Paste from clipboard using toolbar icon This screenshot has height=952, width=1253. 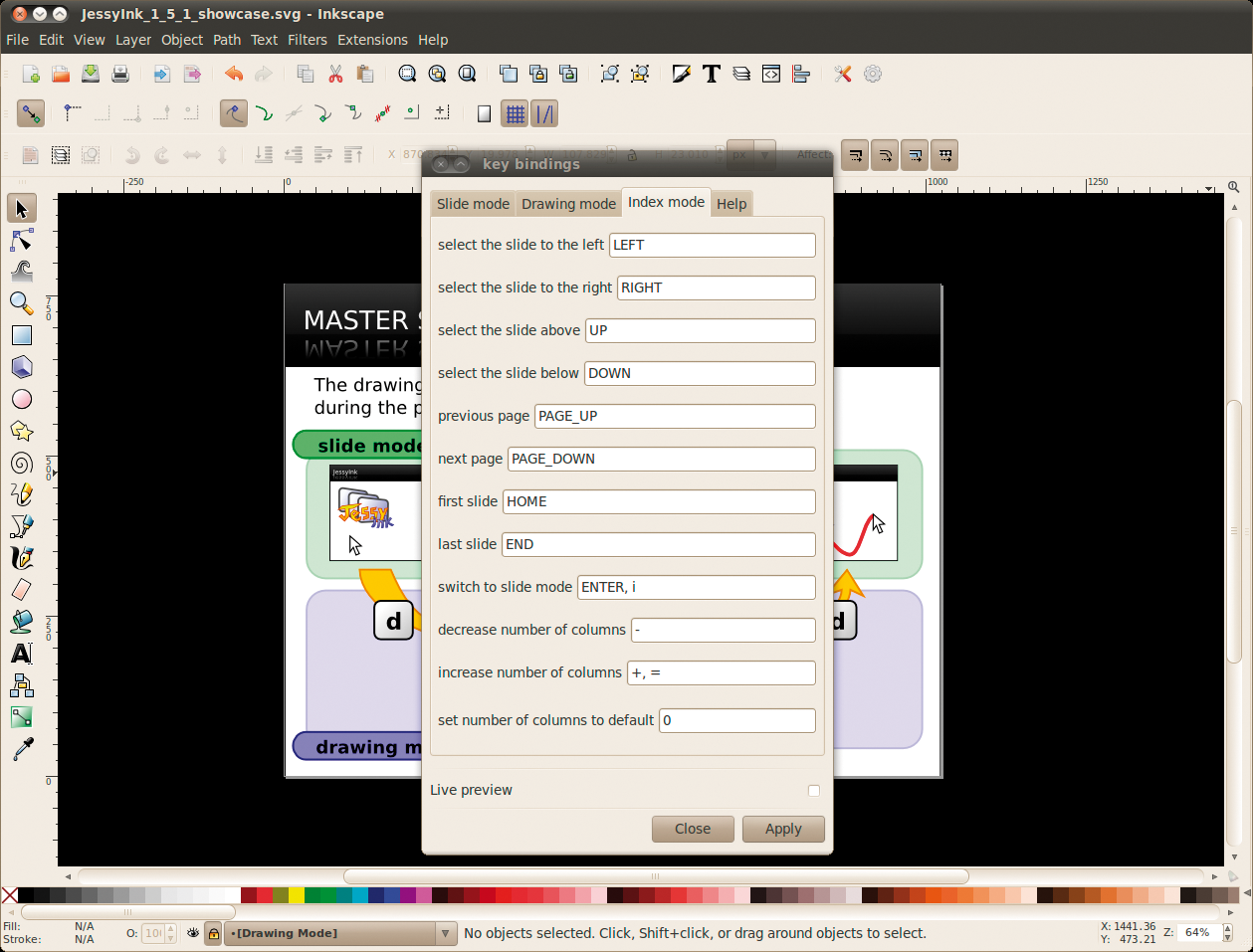tap(365, 74)
